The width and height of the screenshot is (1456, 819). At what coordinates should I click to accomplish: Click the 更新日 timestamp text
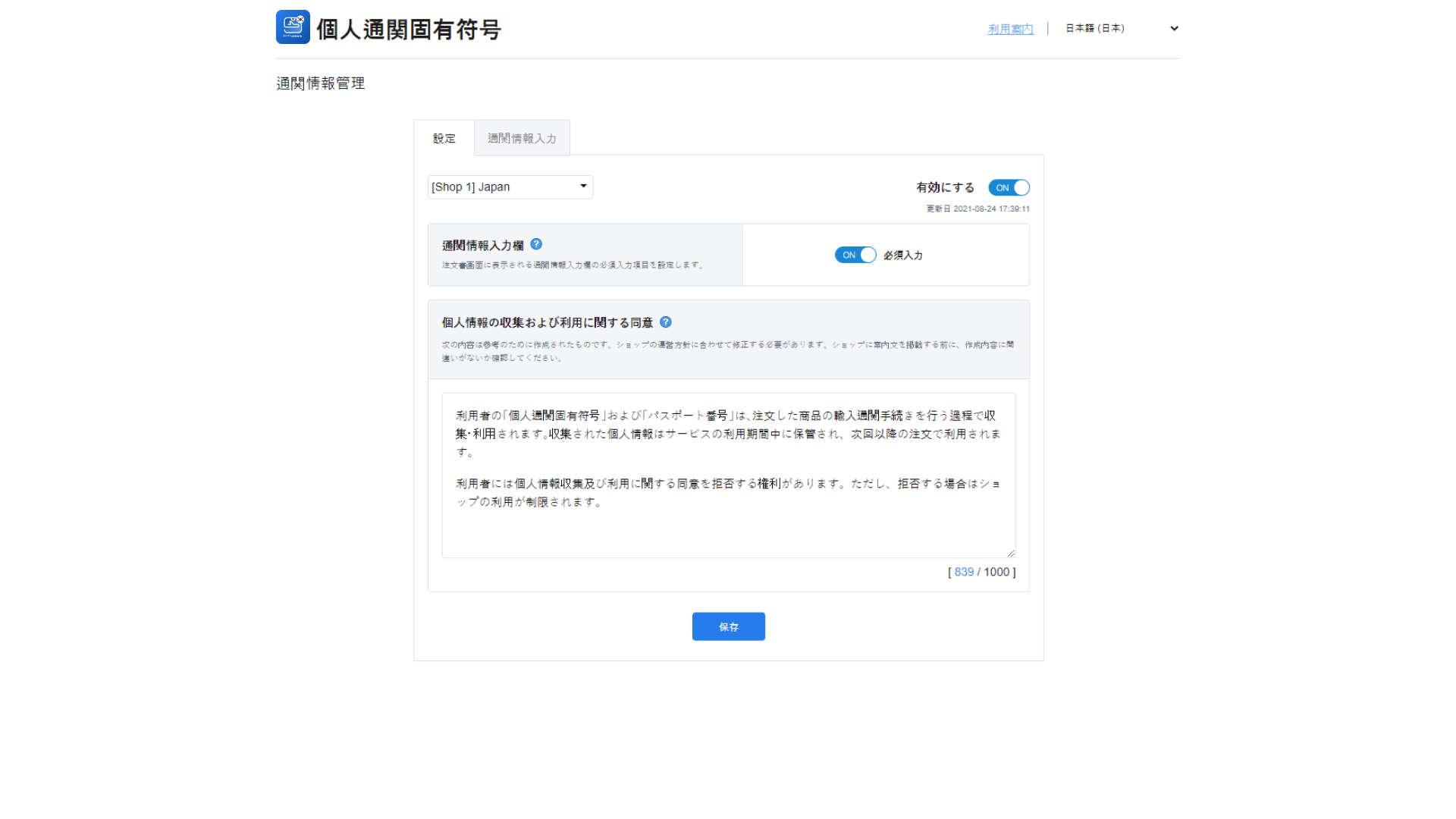coord(977,209)
